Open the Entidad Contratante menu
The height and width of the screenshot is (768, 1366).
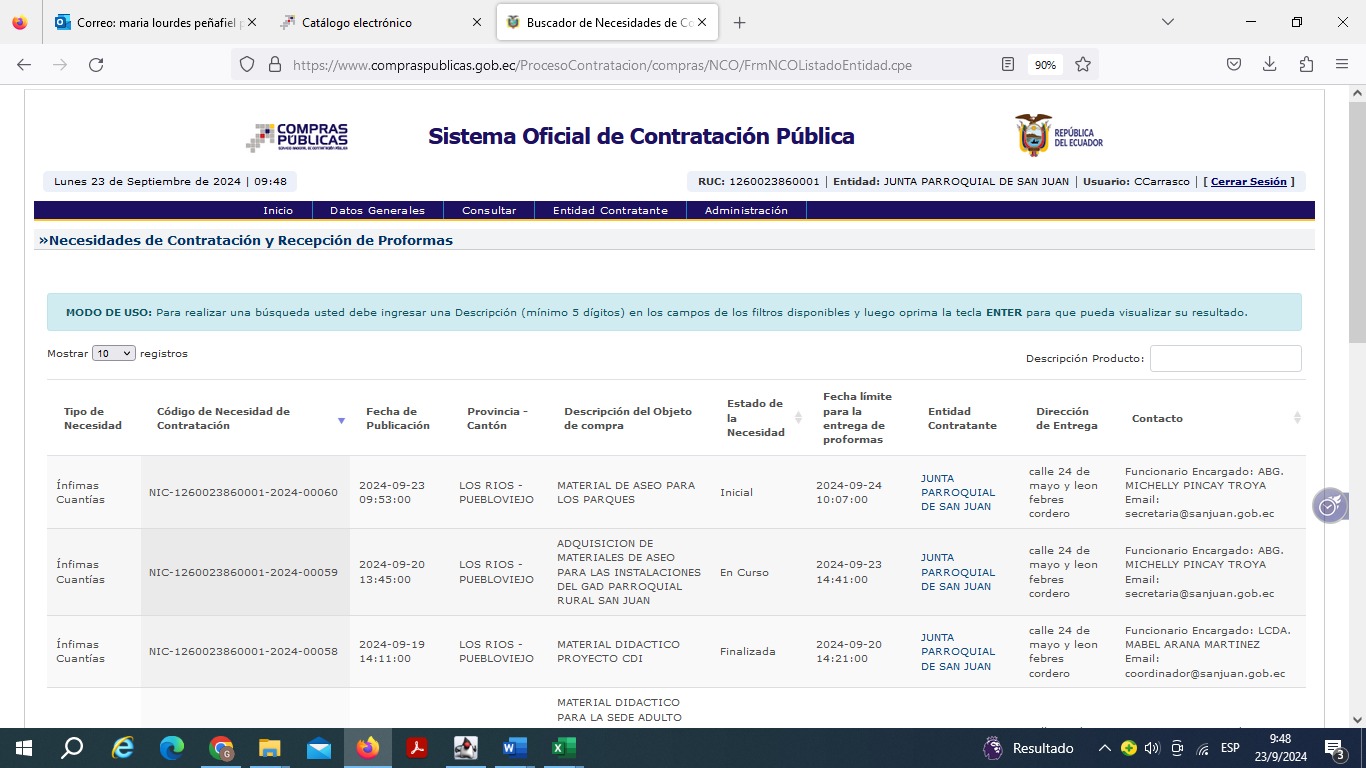610,210
